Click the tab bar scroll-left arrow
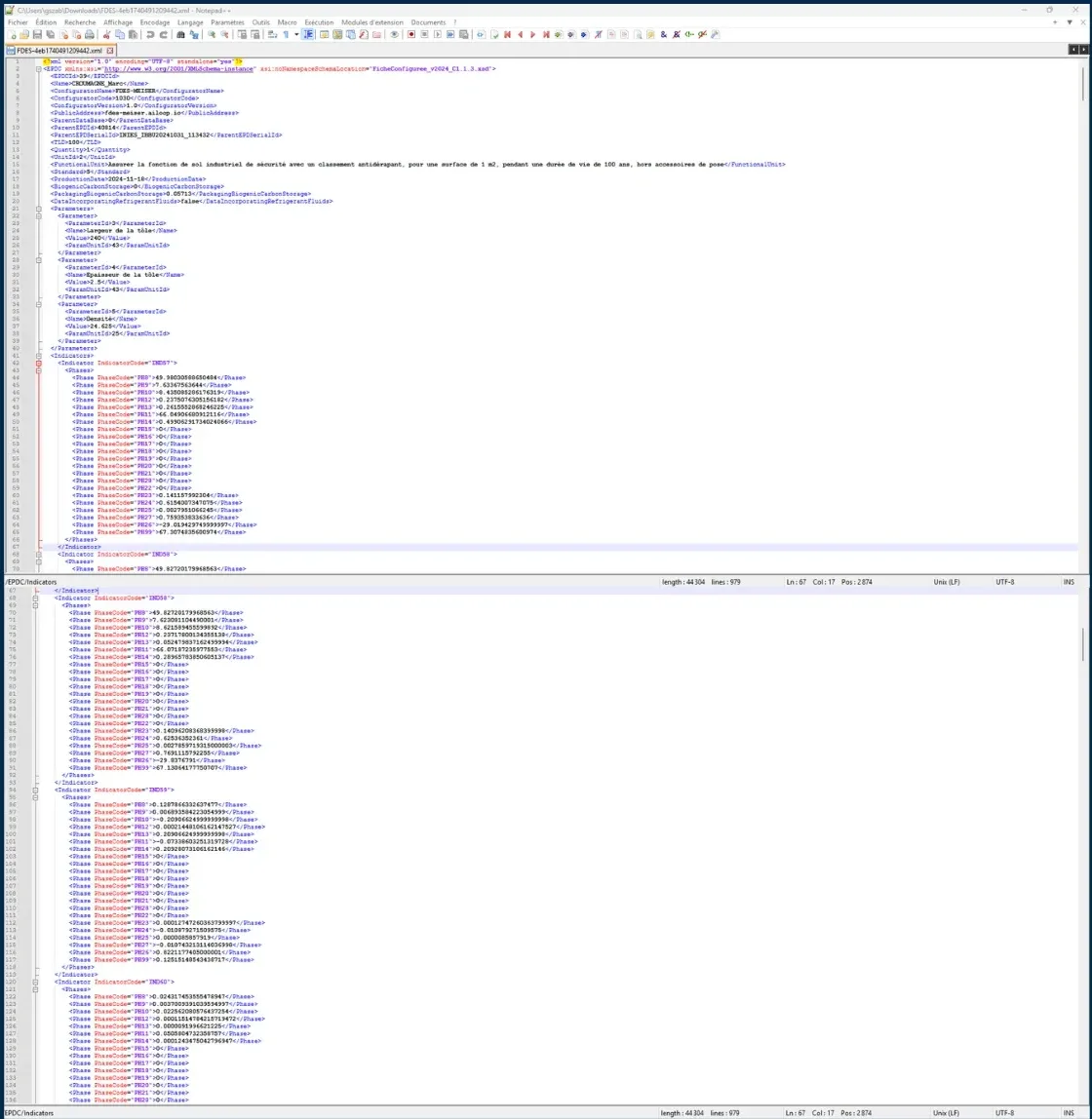Image resolution: width=1092 pixels, height=1119 pixels. coord(1072,50)
